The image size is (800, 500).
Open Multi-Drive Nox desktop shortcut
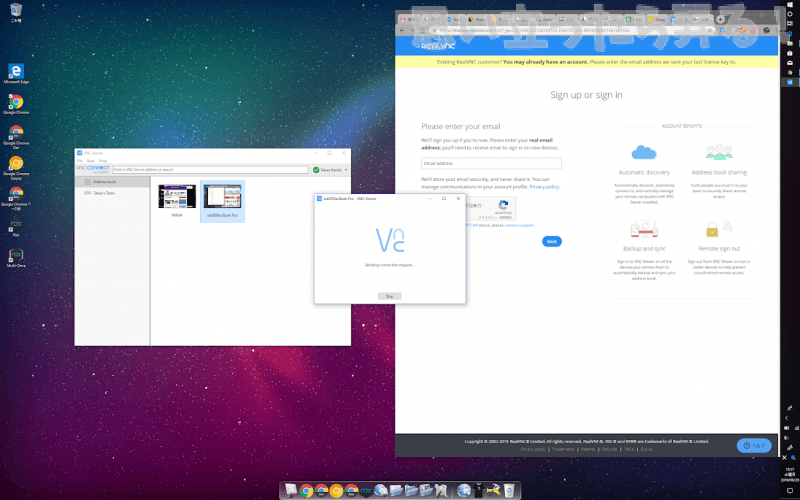[x=16, y=257]
